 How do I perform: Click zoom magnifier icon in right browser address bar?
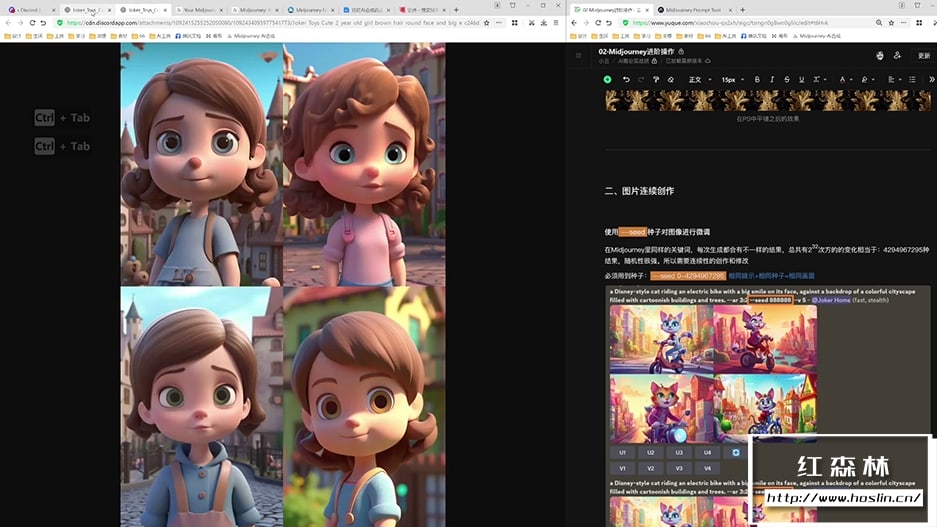click(878, 23)
